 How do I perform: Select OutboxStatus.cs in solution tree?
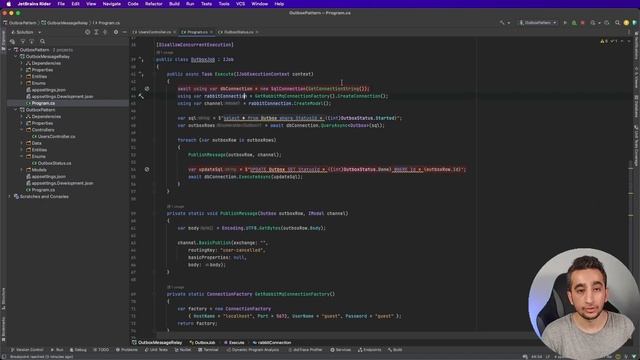click(x=54, y=163)
